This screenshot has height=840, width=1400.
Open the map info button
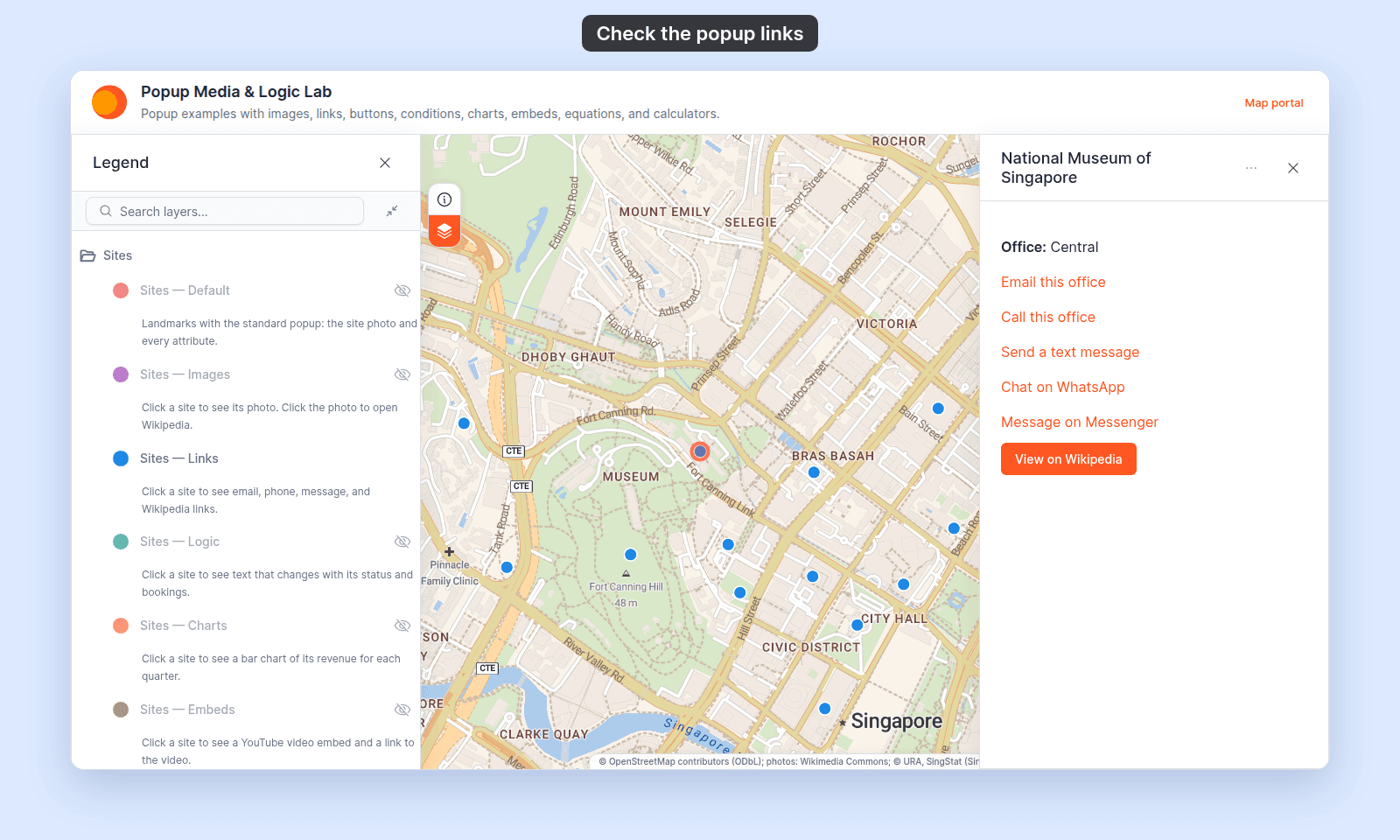(x=444, y=199)
